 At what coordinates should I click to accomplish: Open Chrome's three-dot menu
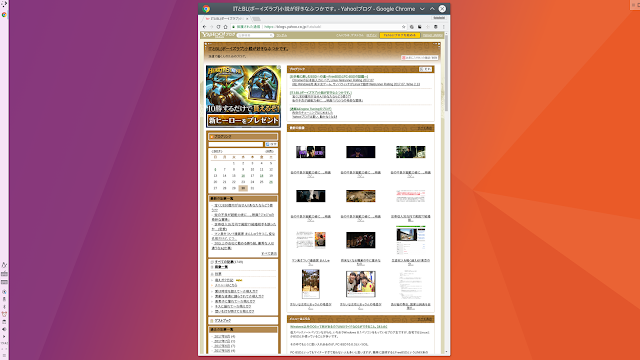444,27
